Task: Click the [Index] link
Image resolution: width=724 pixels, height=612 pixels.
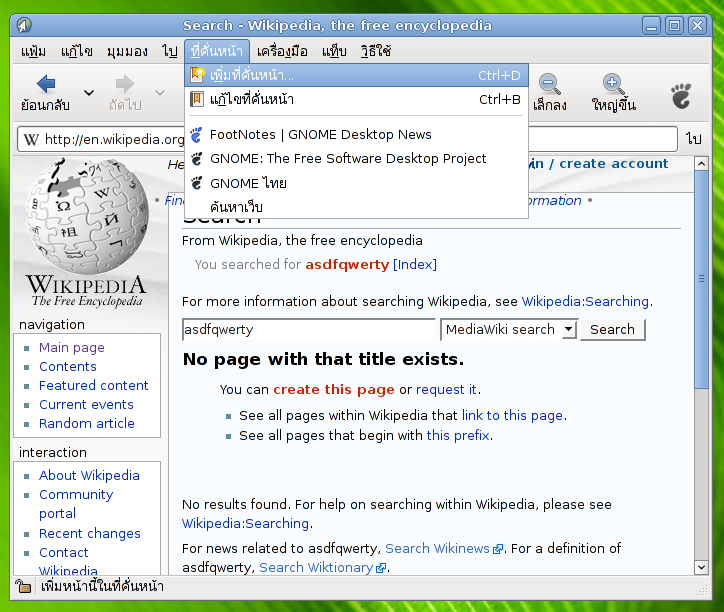Action: pos(415,265)
